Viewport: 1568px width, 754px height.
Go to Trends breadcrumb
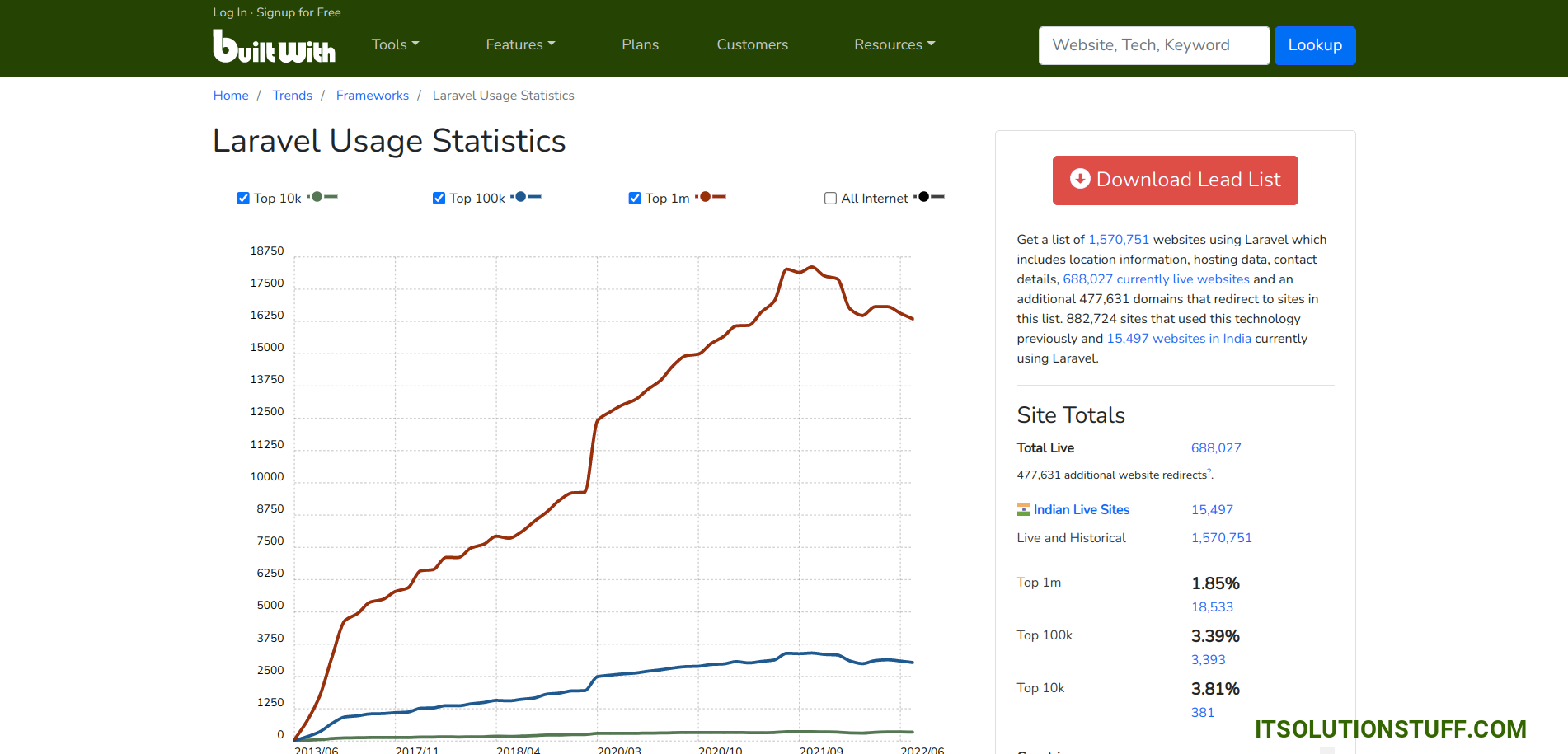(293, 96)
